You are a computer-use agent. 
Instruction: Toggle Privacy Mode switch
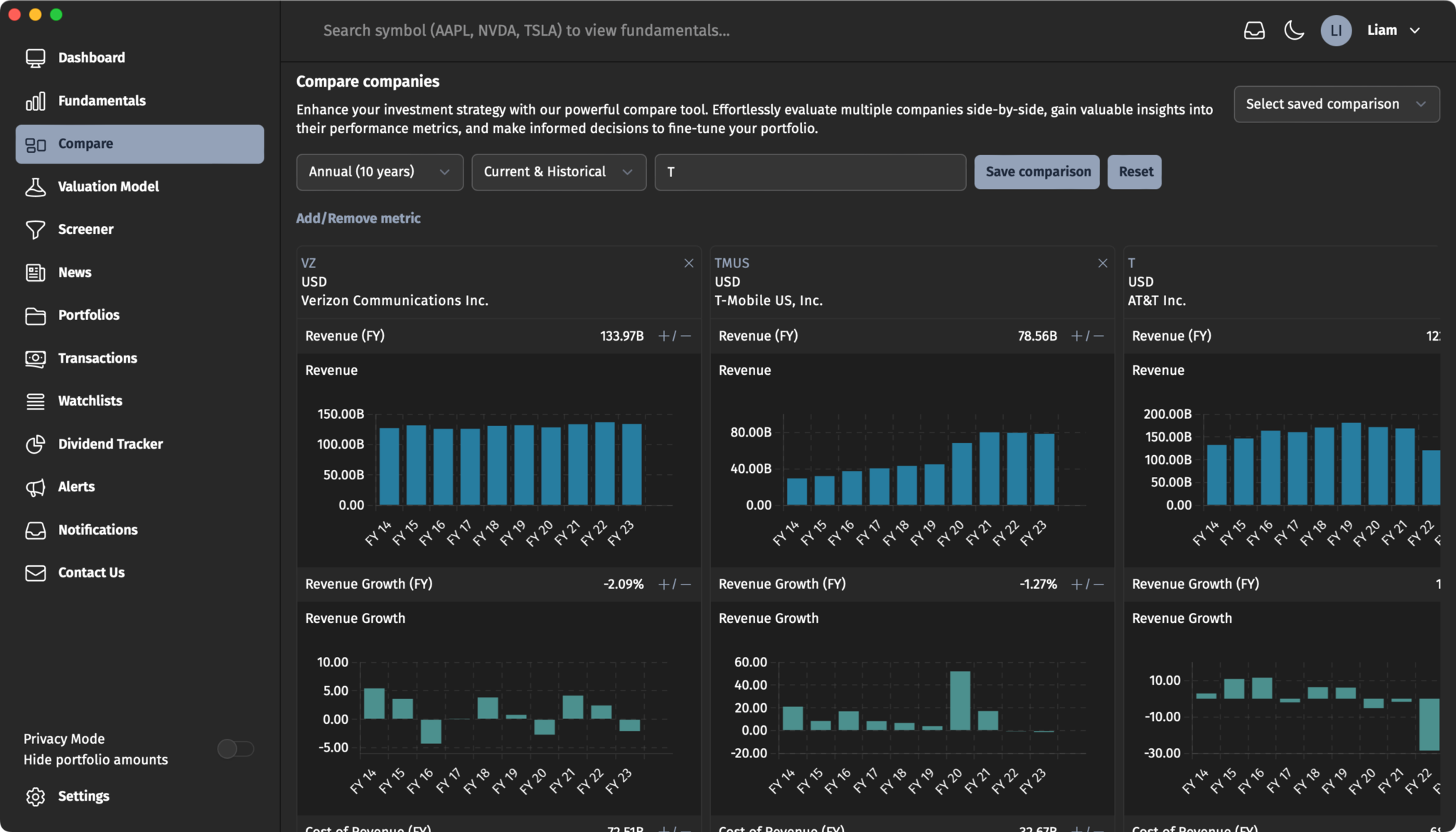tap(235, 749)
